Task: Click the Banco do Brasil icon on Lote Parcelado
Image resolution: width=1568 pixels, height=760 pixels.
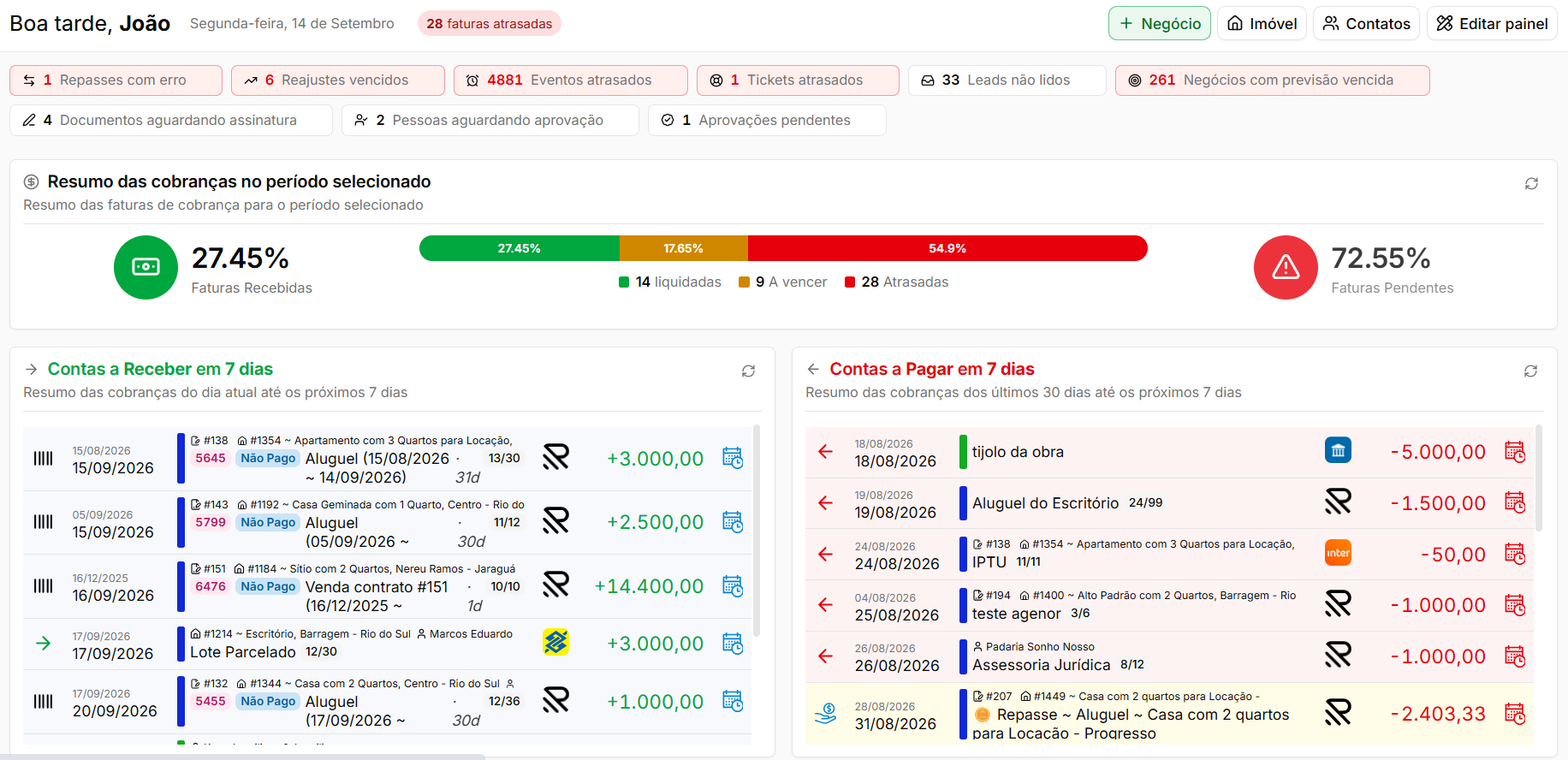Action: tap(555, 642)
